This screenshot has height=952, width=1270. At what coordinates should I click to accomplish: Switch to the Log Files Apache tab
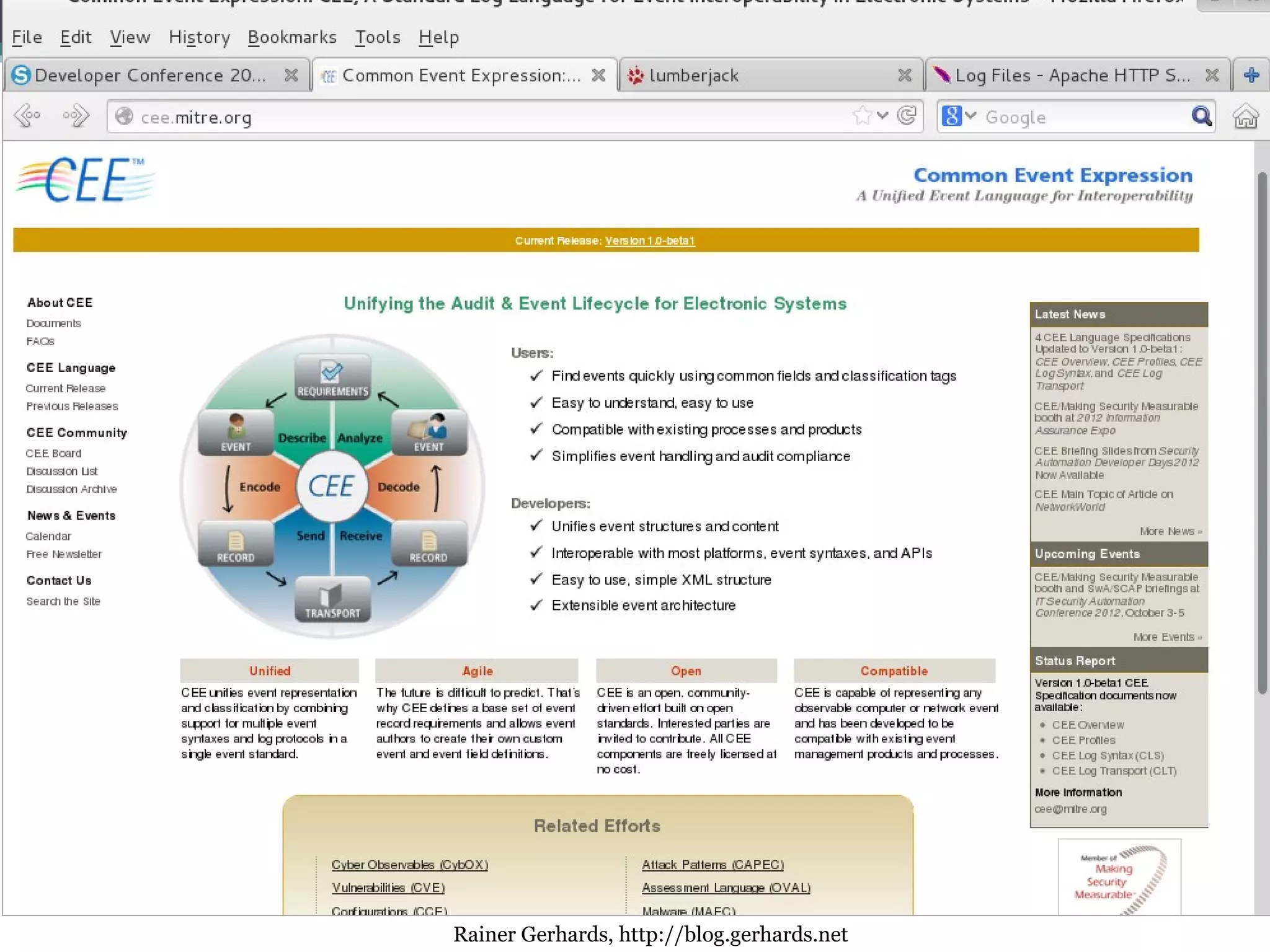(x=1072, y=76)
